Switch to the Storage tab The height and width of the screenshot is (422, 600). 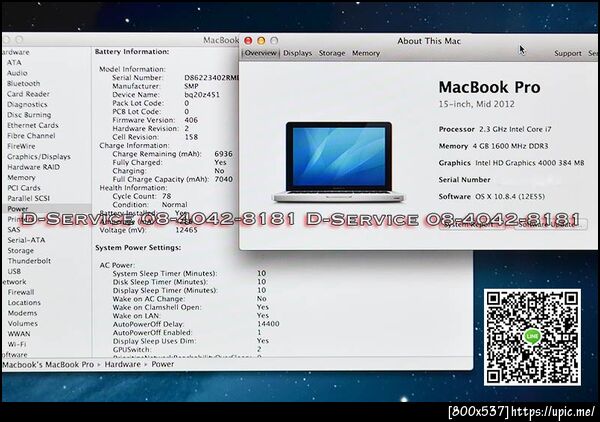click(332, 53)
